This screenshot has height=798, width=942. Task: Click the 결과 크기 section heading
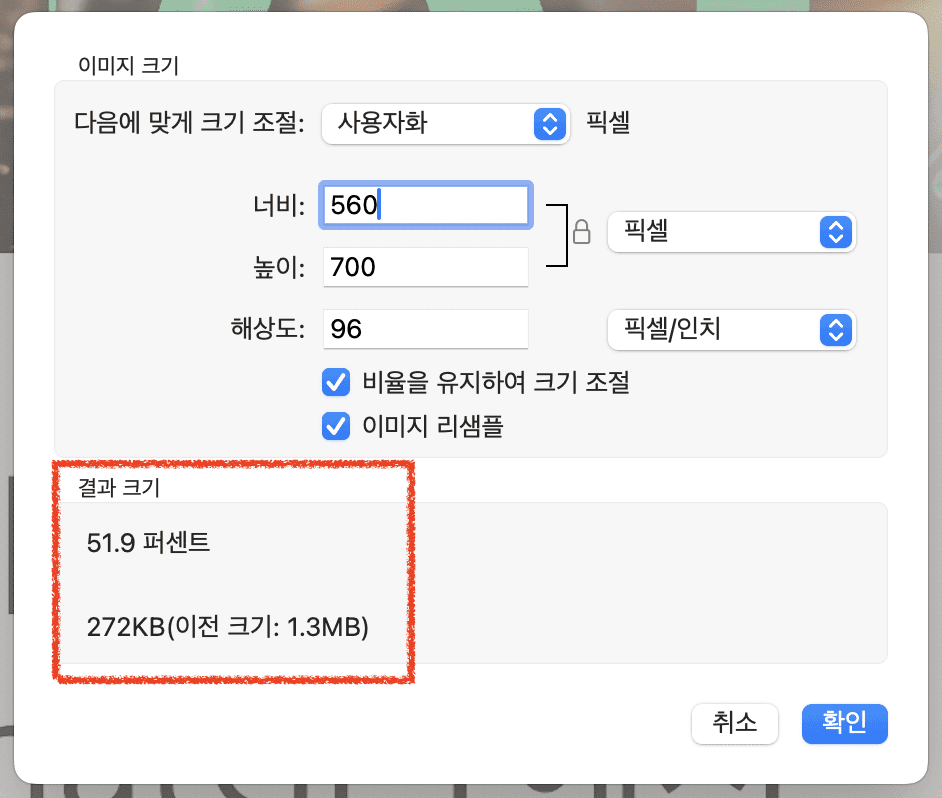(x=119, y=489)
